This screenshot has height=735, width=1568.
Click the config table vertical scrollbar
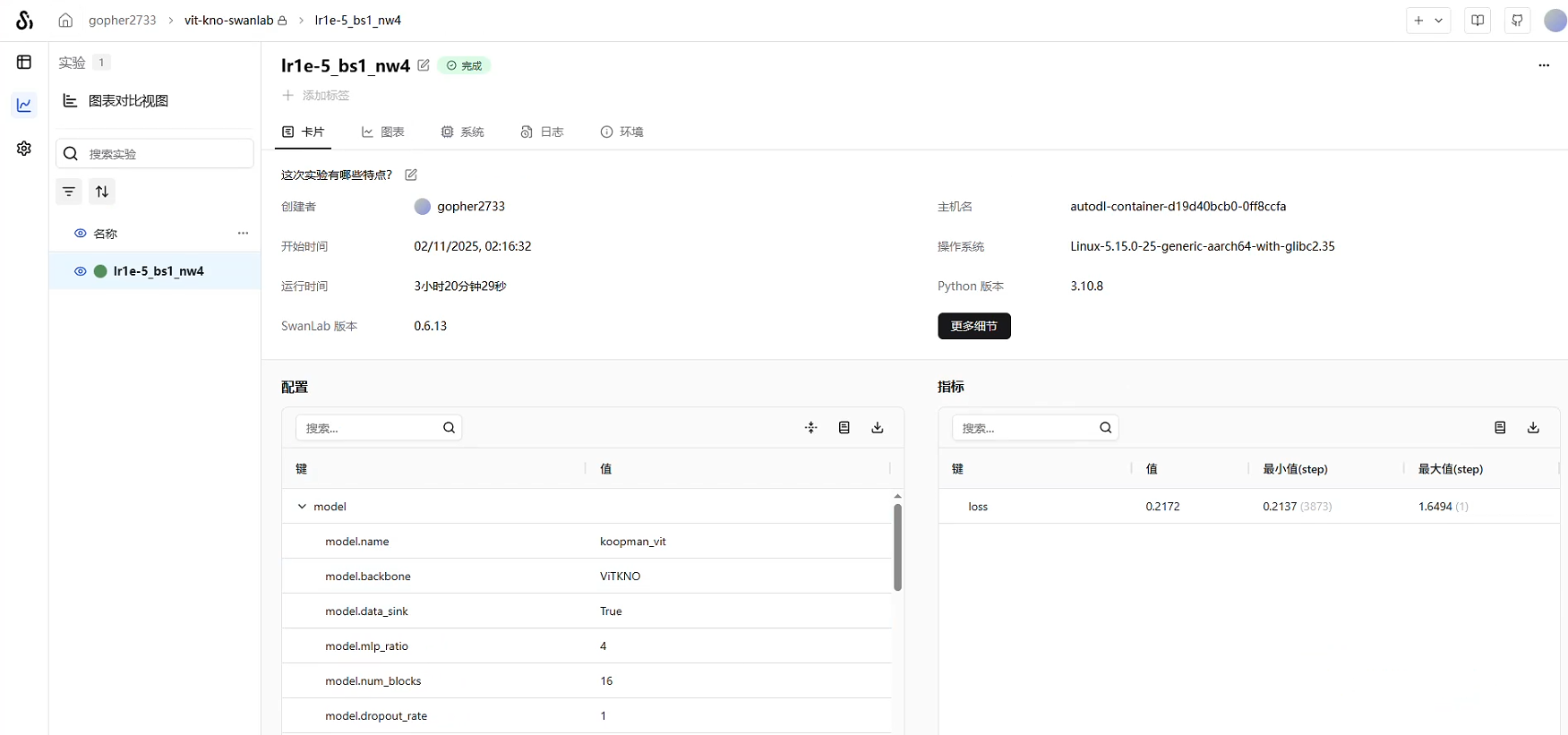(x=897, y=547)
